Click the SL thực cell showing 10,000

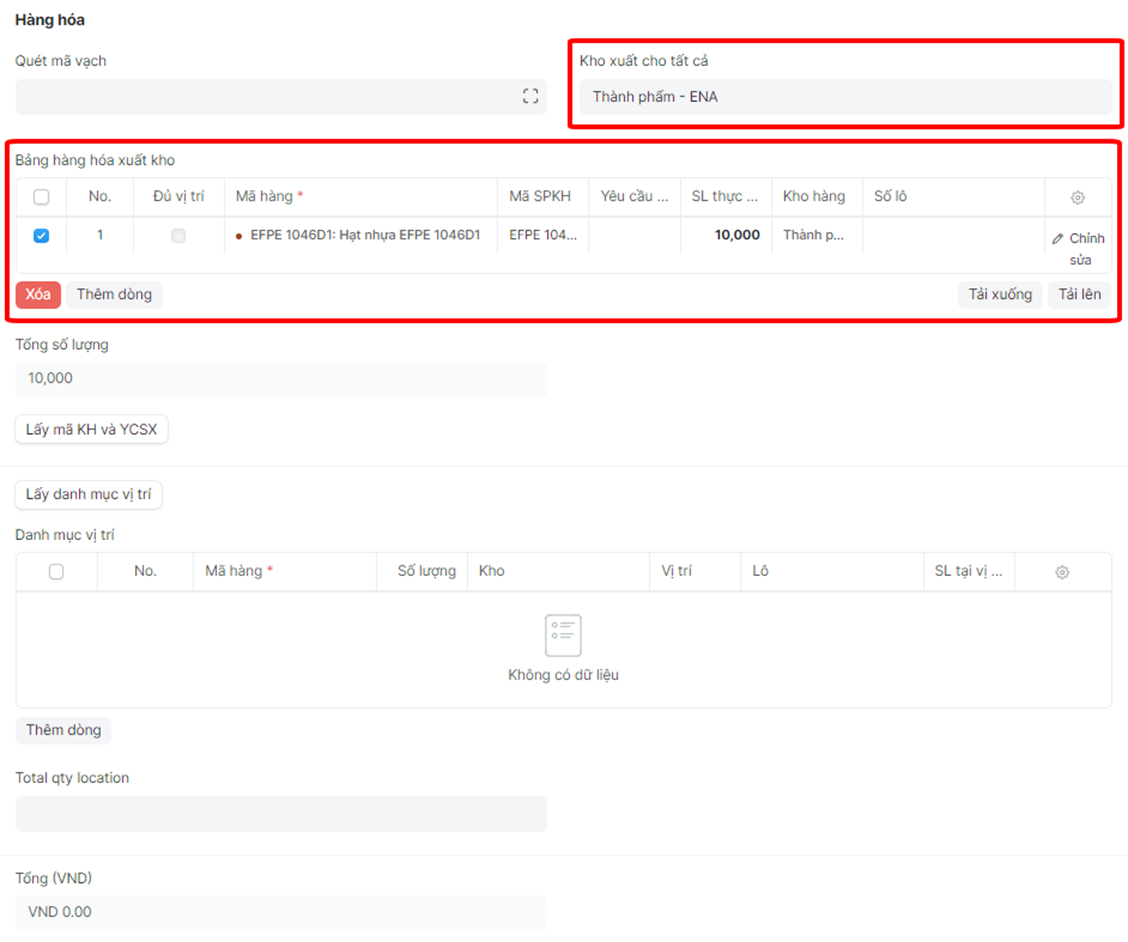725,236
